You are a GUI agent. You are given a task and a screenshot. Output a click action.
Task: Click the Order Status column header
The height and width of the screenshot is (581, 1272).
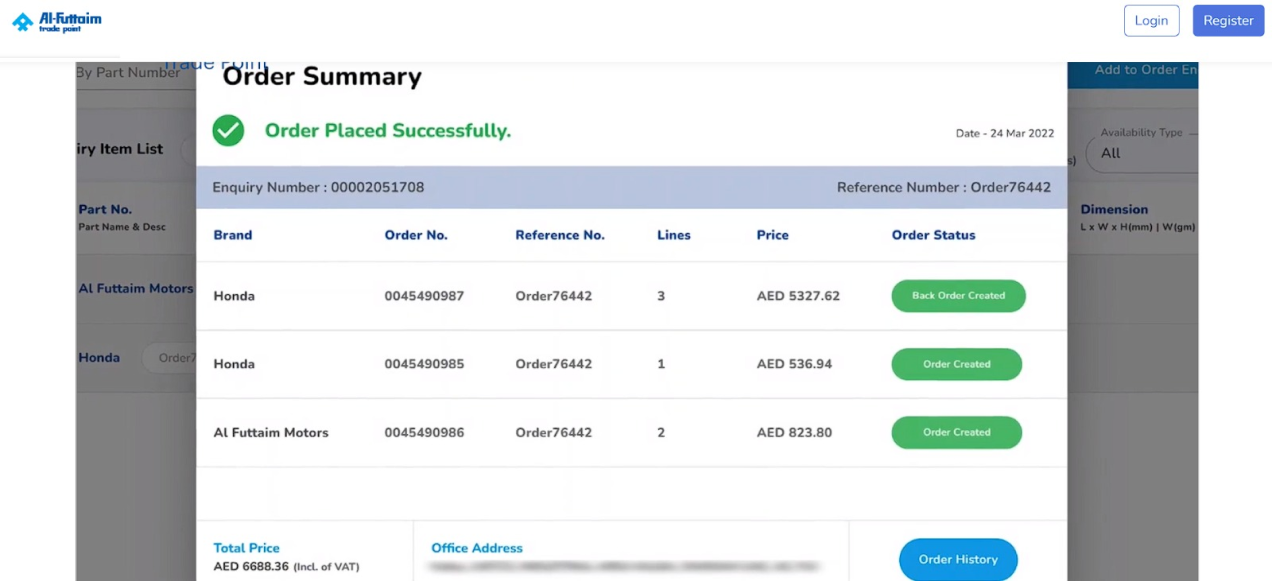pyautogui.click(x=934, y=235)
